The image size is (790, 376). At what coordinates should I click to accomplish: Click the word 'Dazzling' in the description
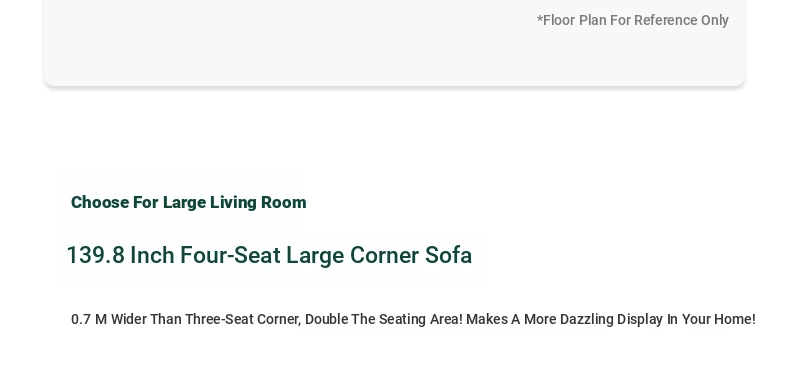point(587,320)
